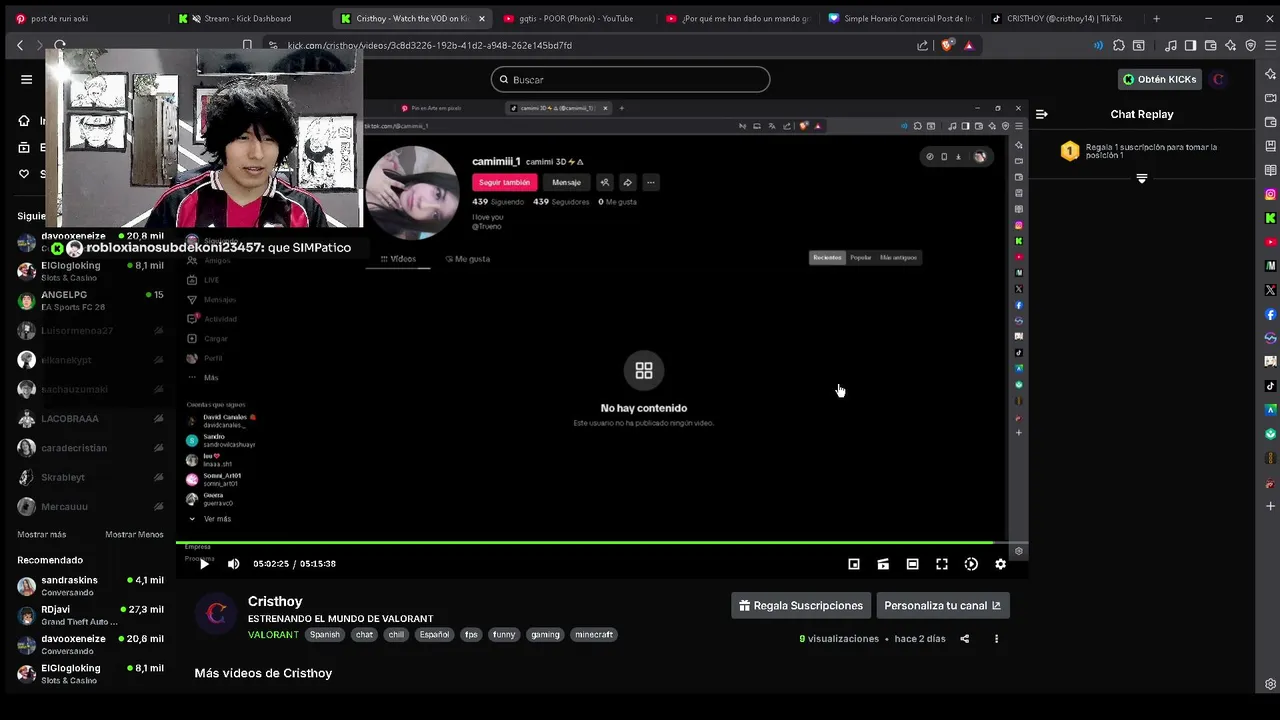Toggle mini player mode
Viewport: 1280px width, 720px height.
854,564
